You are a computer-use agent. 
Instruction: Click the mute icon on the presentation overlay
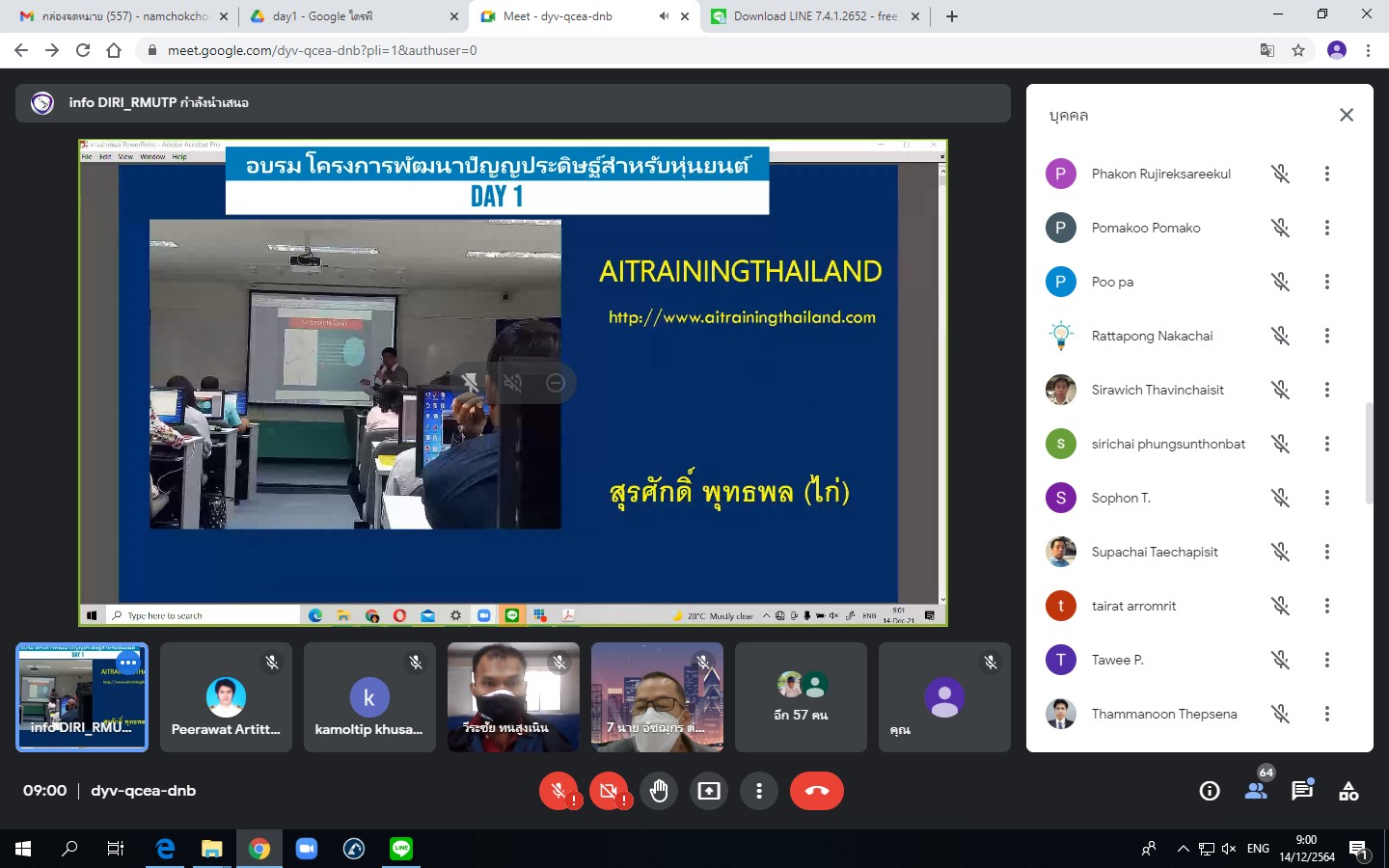pos(513,383)
